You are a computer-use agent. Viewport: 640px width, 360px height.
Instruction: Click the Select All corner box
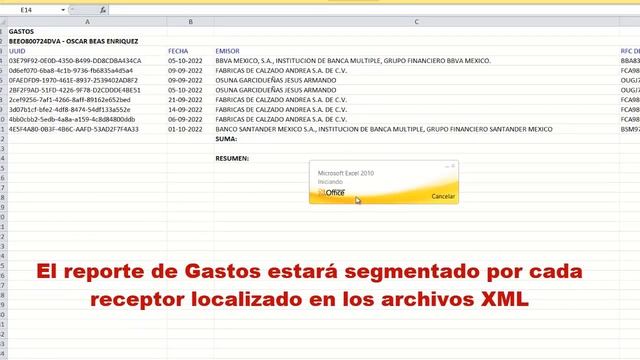pos(3,22)
